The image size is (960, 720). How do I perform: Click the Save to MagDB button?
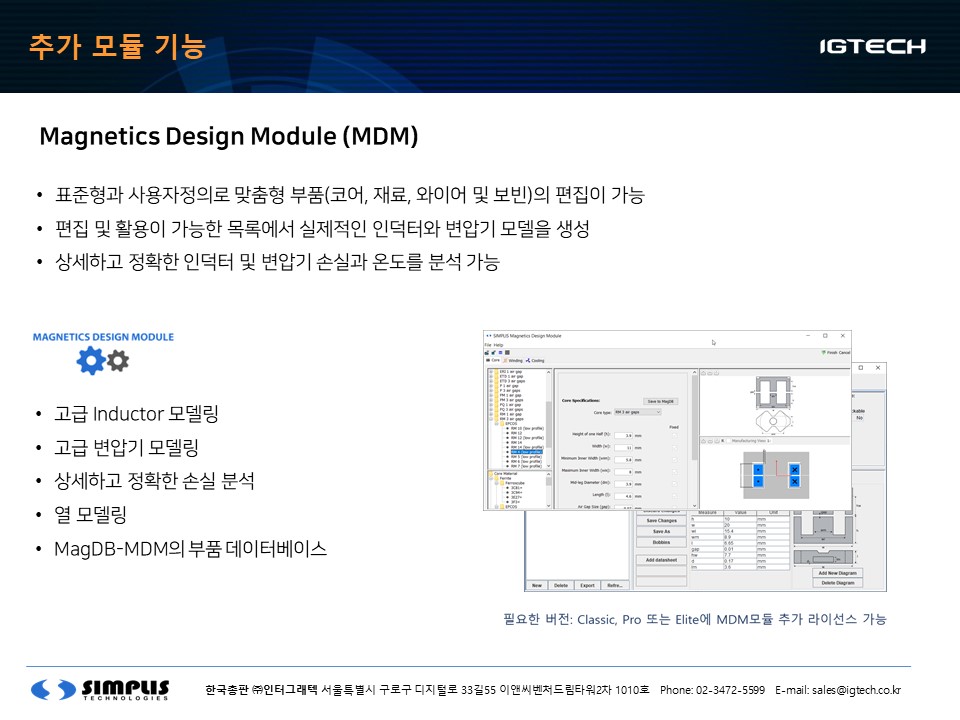point(661,402)
